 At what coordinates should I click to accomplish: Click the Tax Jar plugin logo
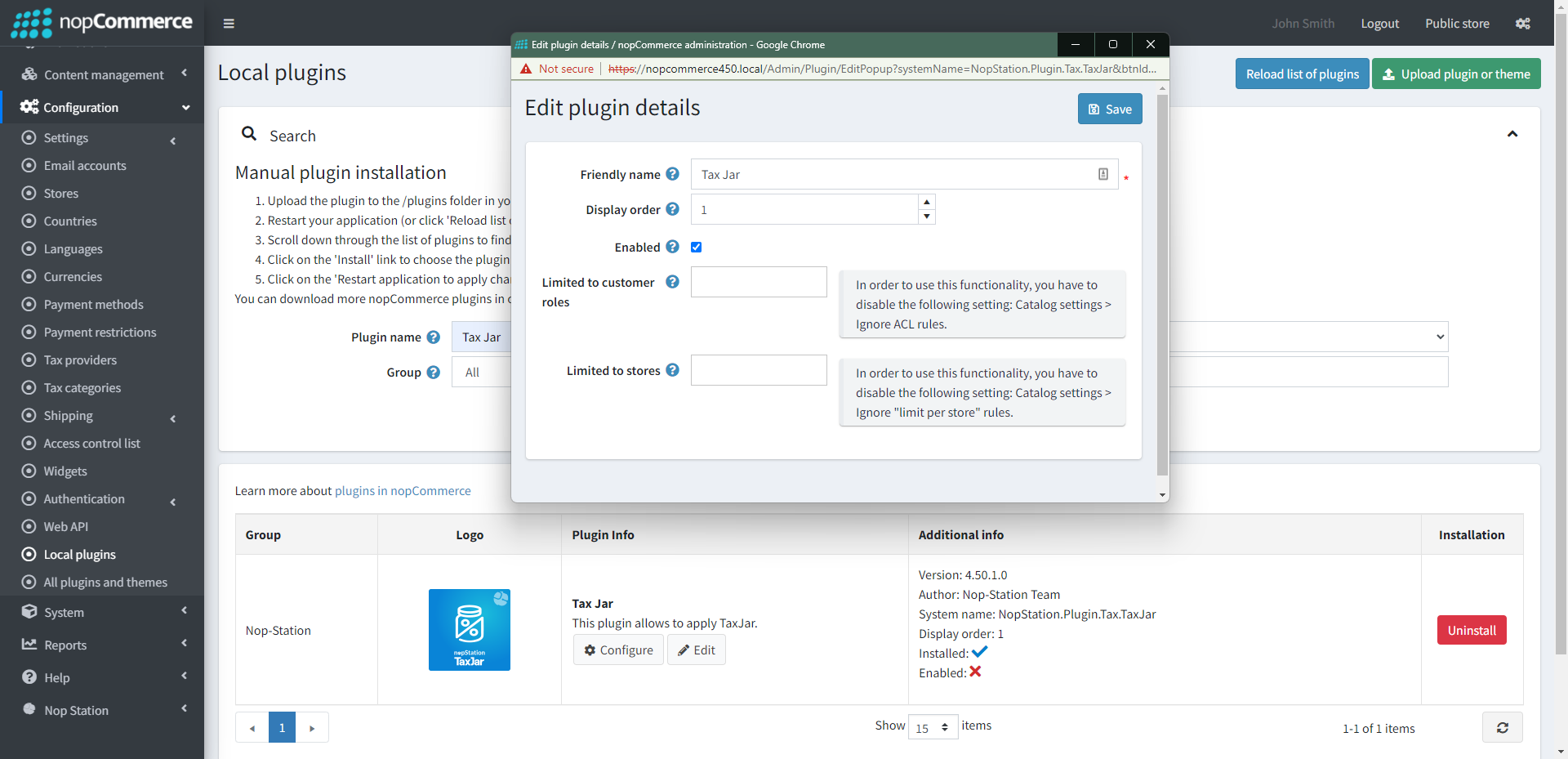point(470,630)
